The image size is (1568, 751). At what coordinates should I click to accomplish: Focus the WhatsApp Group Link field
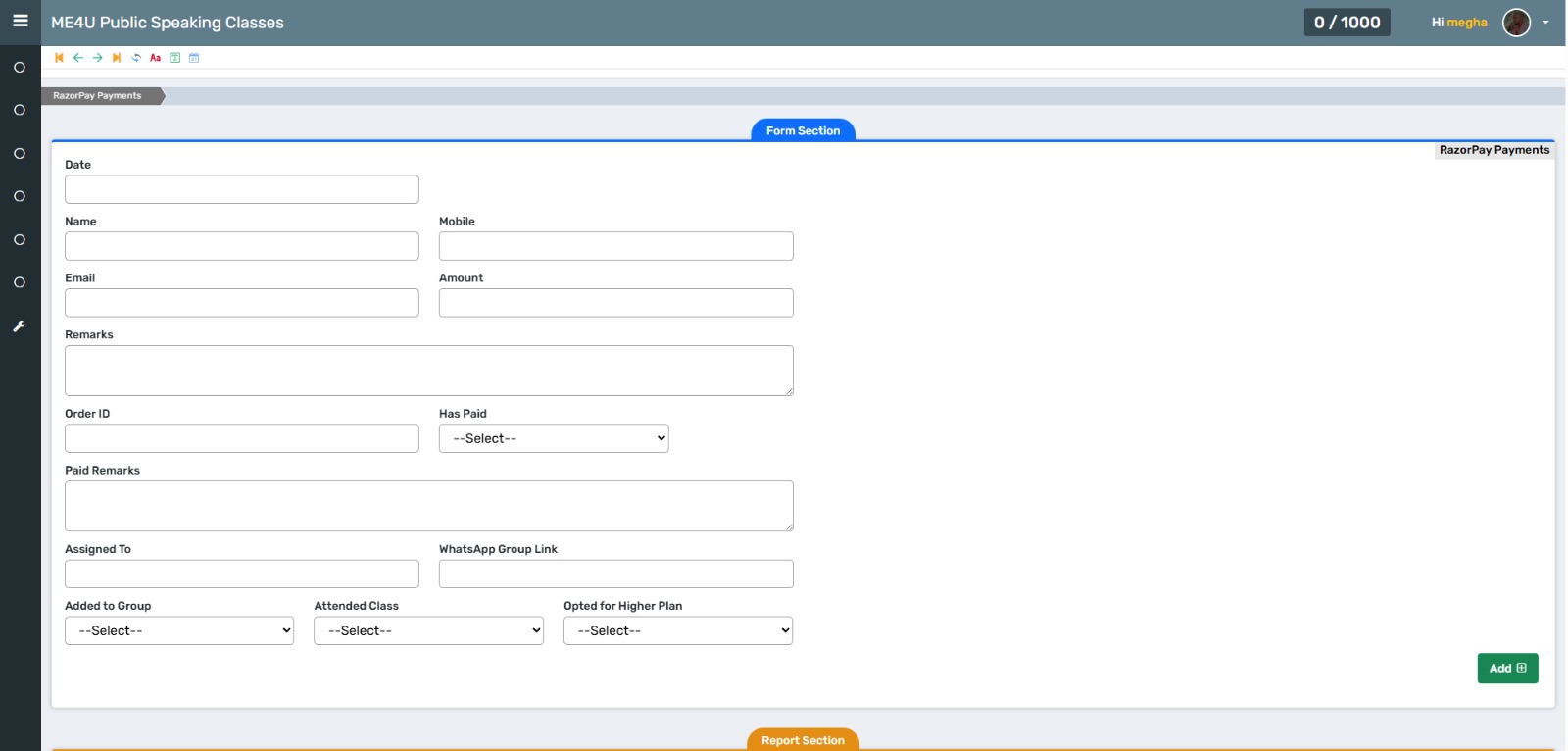tap(615, 574)
